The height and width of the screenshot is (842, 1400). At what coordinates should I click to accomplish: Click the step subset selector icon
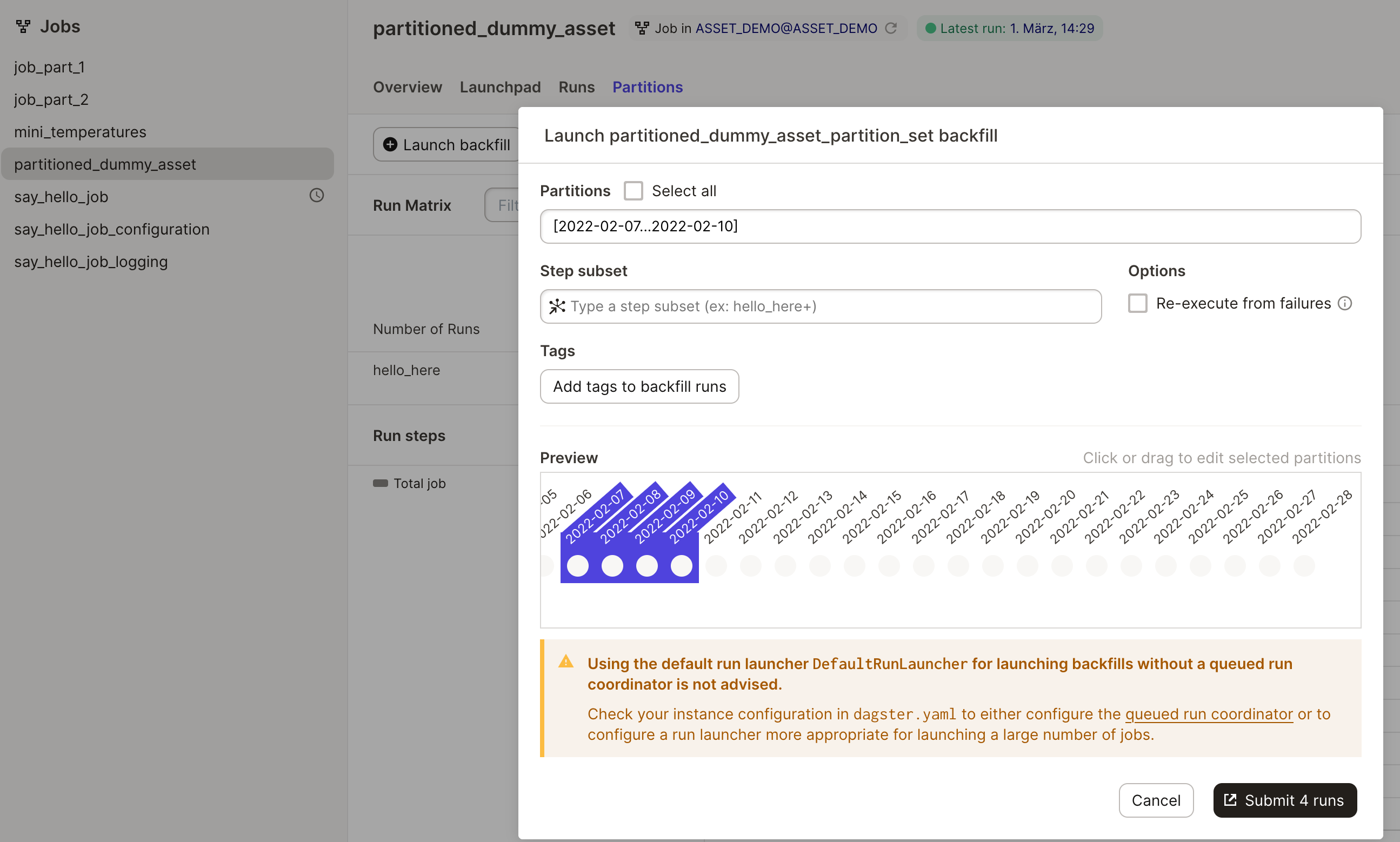coord(557,306)
